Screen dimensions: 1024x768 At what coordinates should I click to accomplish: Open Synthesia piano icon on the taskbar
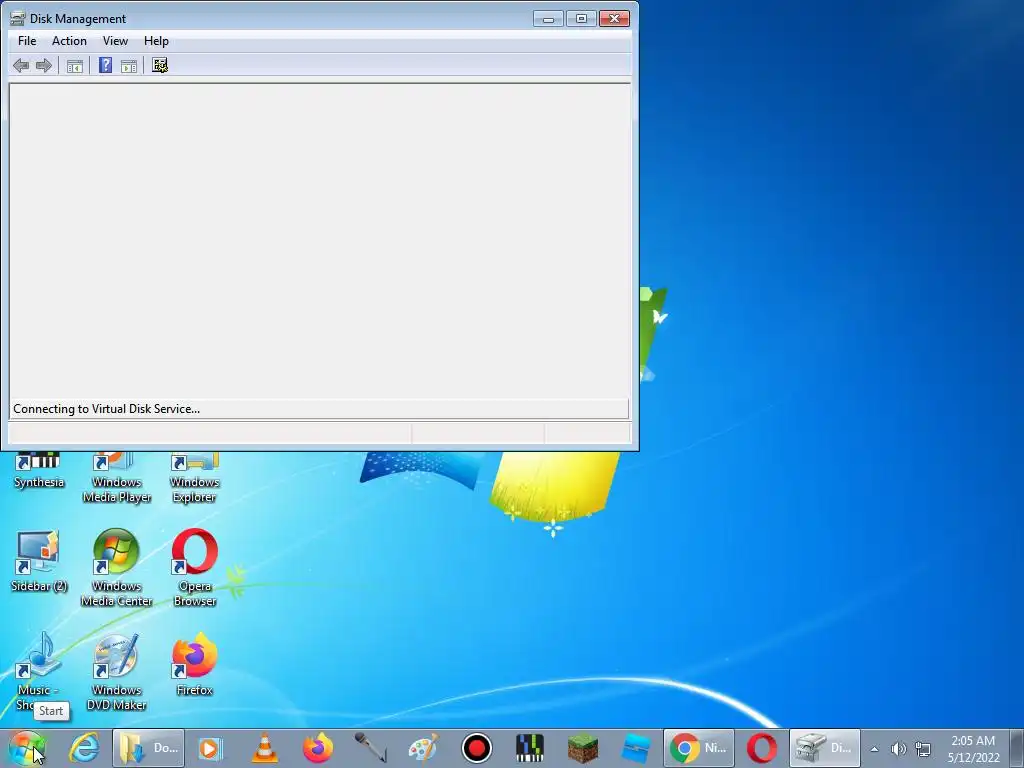[530, 748]
